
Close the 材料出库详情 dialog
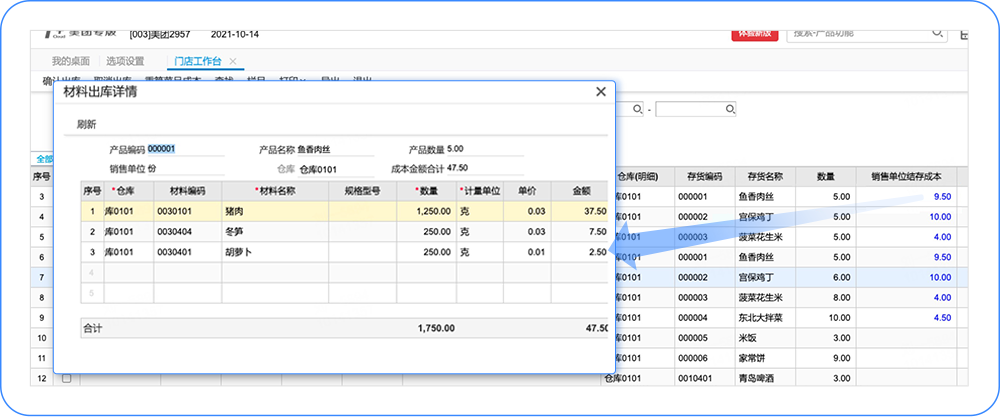tap(601, 91)
